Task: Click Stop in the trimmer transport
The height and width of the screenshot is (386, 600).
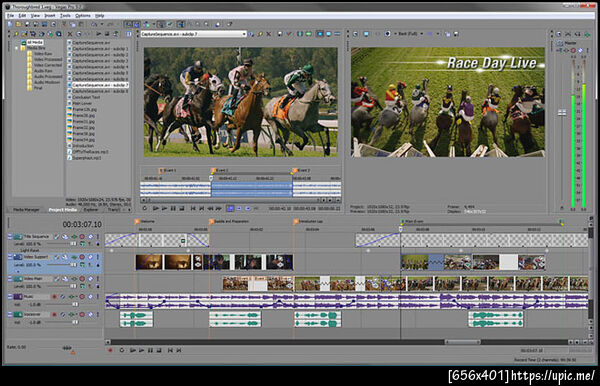Action: [182, 208]
